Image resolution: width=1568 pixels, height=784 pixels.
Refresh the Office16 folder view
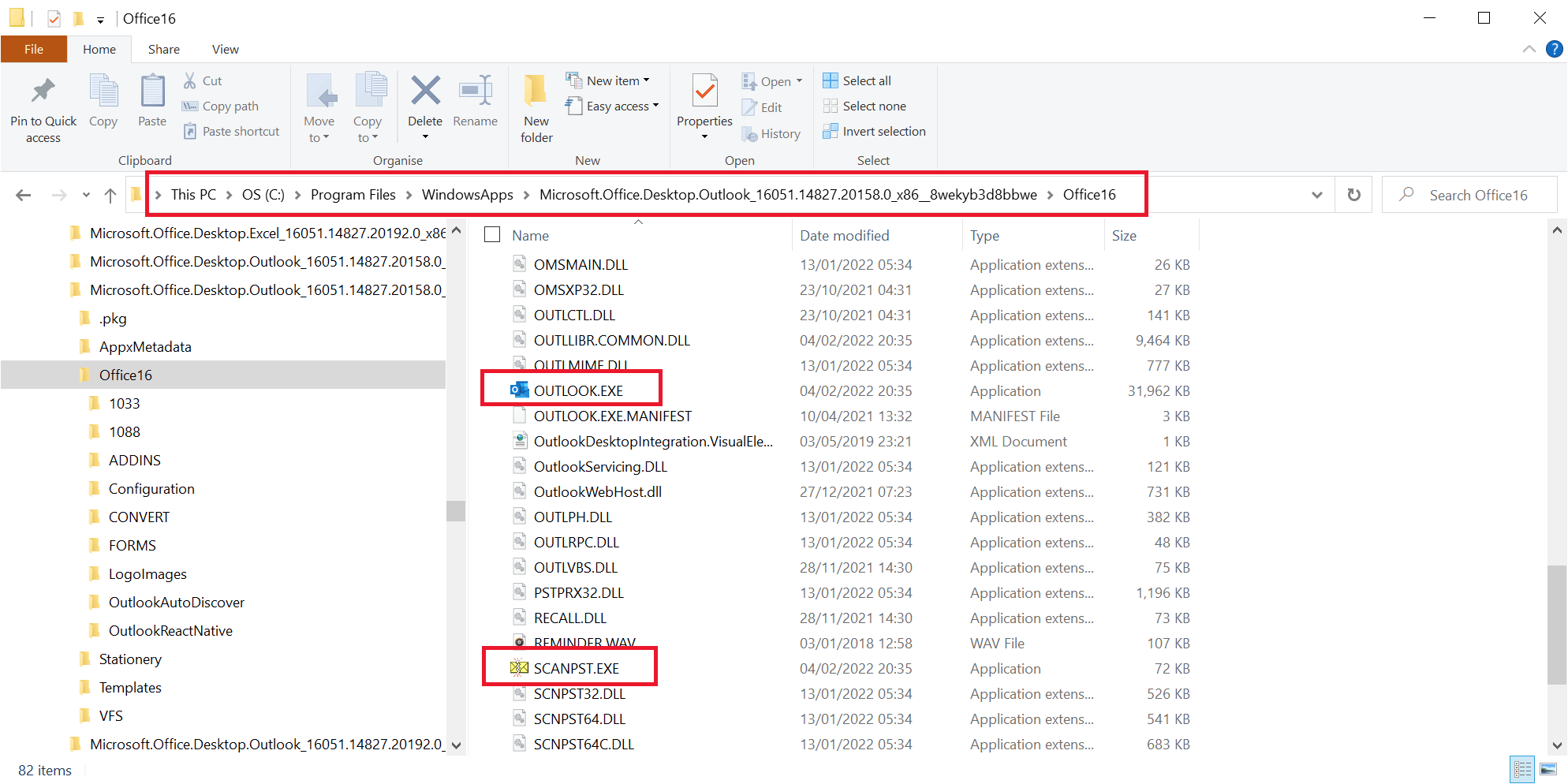coord(1353,195)
